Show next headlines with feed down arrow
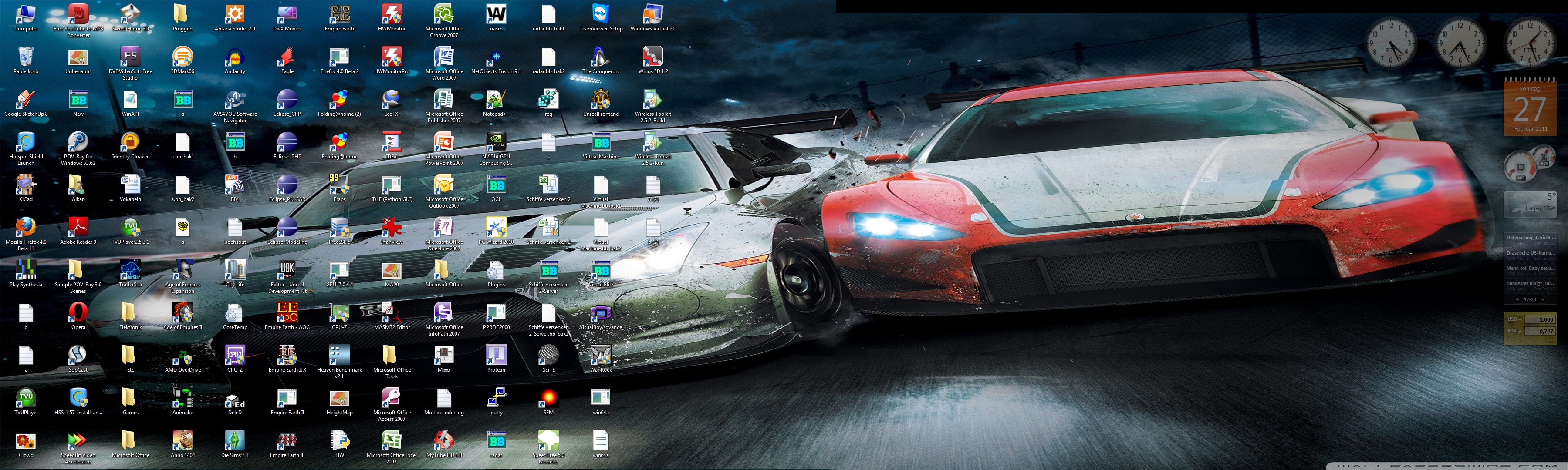Viewport: 1568px width, 470px height. click(x=1542, y=300)
